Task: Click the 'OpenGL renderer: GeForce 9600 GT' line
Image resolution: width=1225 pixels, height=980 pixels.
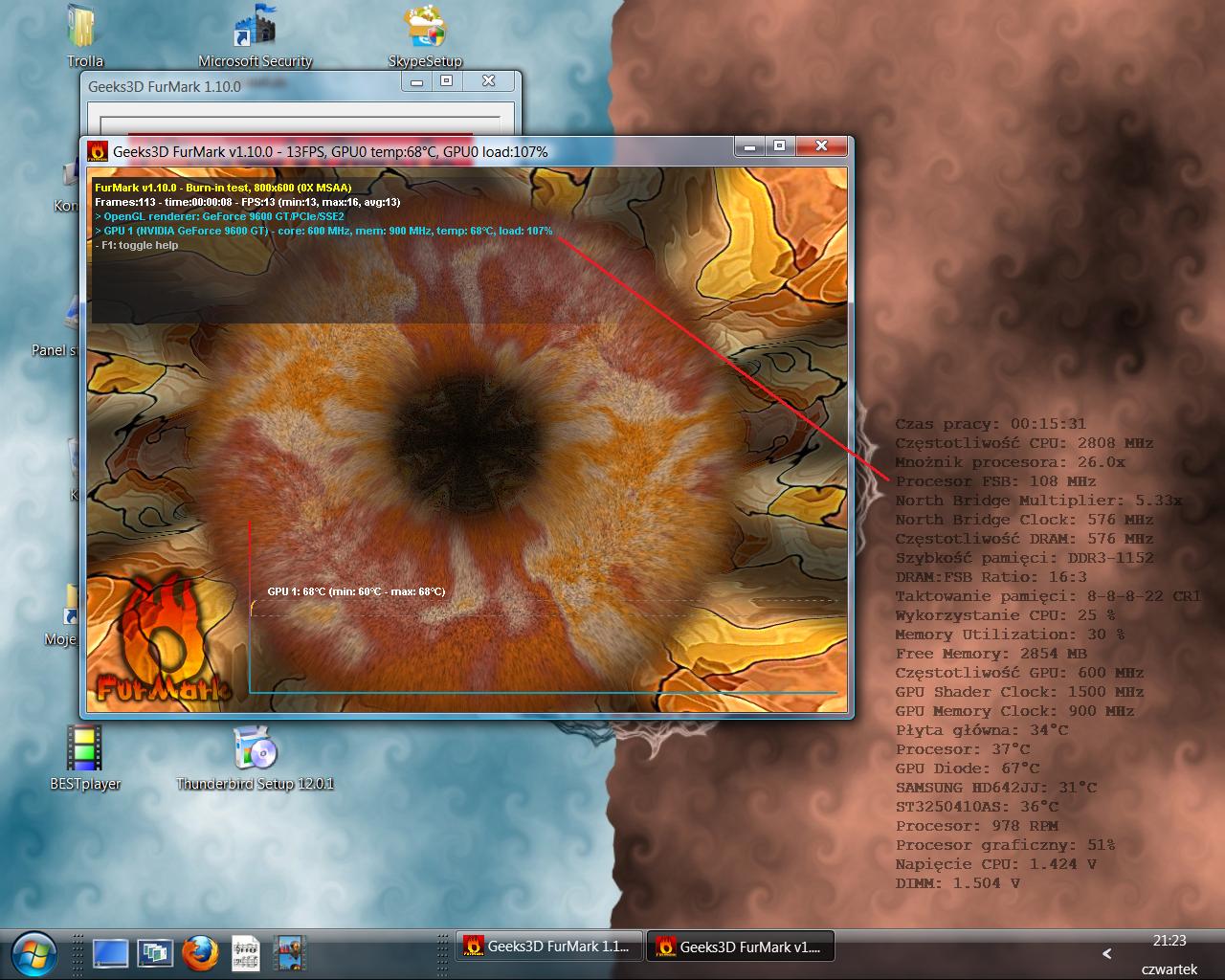Action: click(219, 216)
